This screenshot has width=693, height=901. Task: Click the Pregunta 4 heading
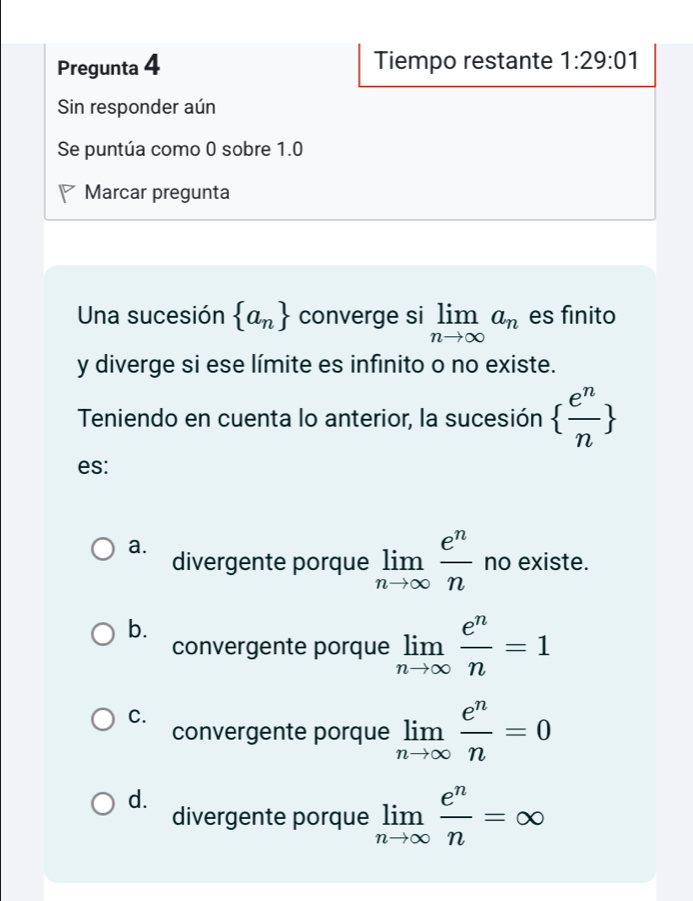coord(110,68)
